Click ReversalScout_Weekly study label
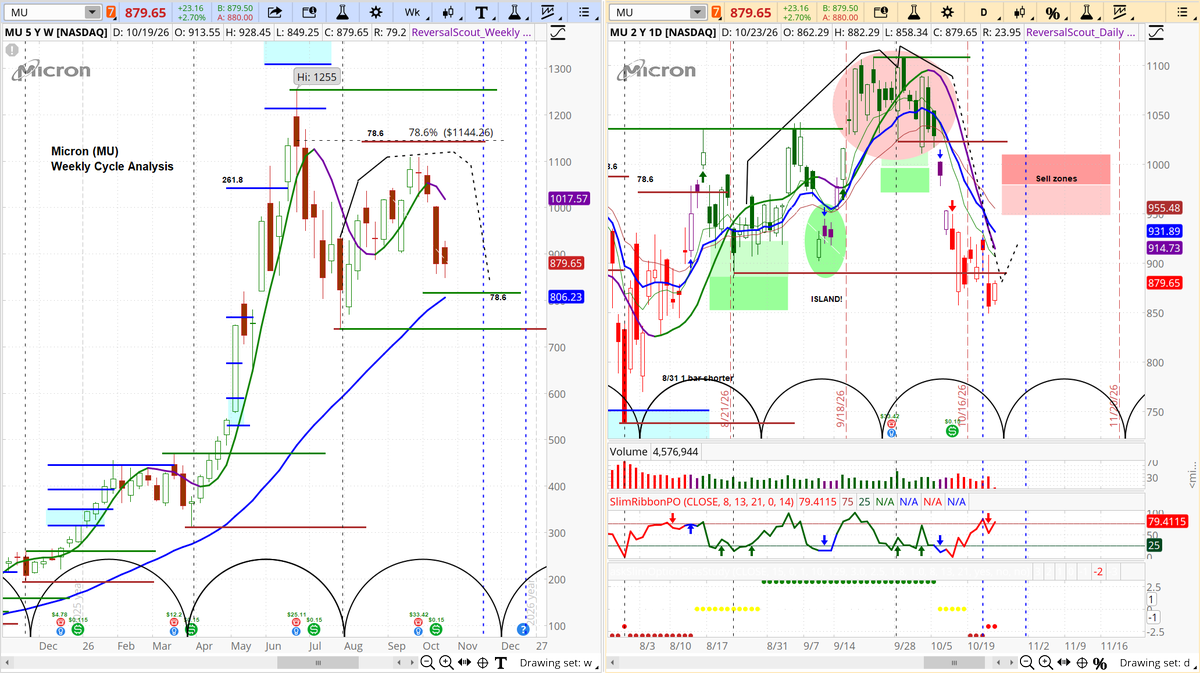The image size is (1200, 673). 473,33
